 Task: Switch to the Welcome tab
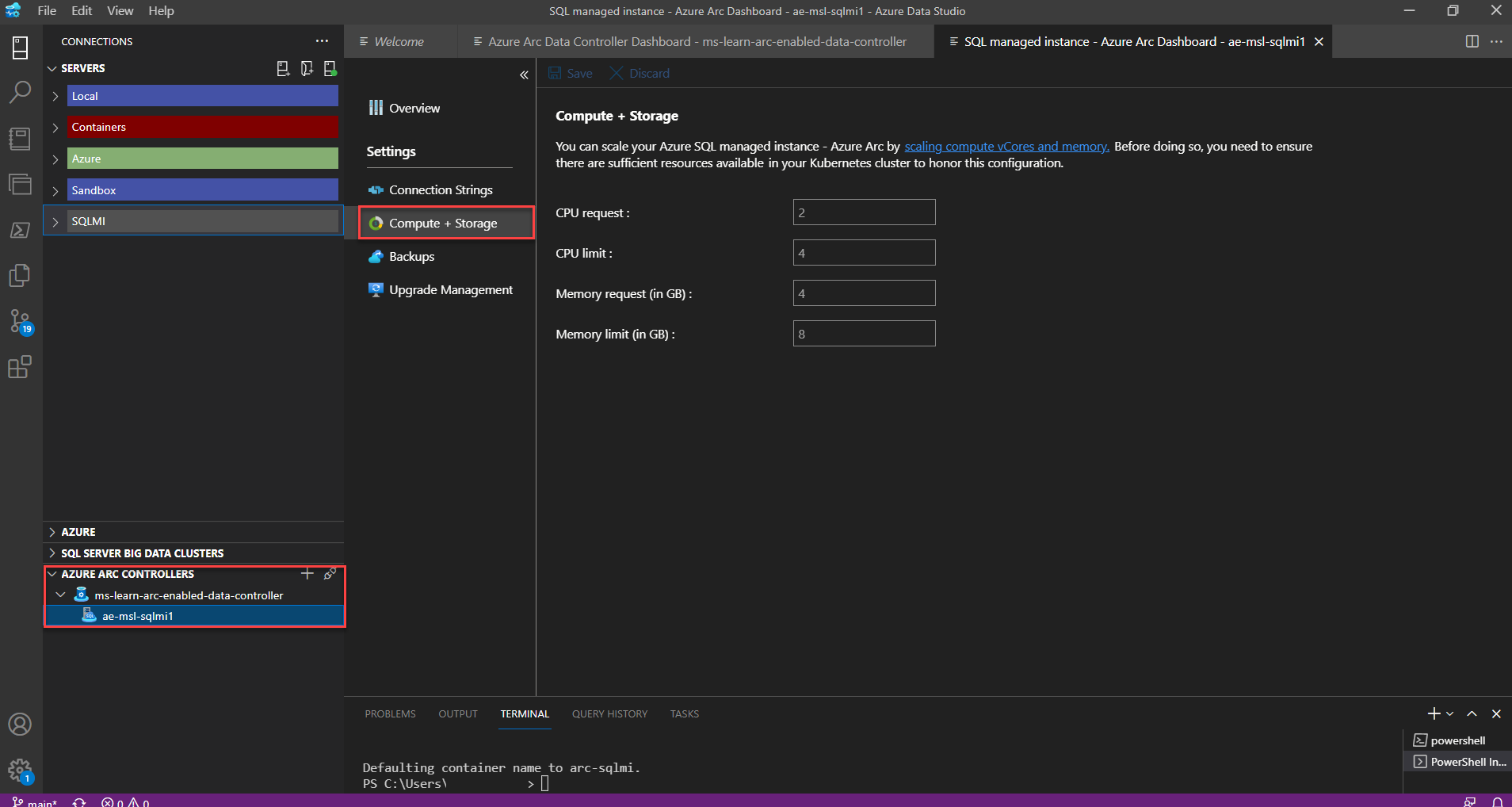tap(399, 41)
